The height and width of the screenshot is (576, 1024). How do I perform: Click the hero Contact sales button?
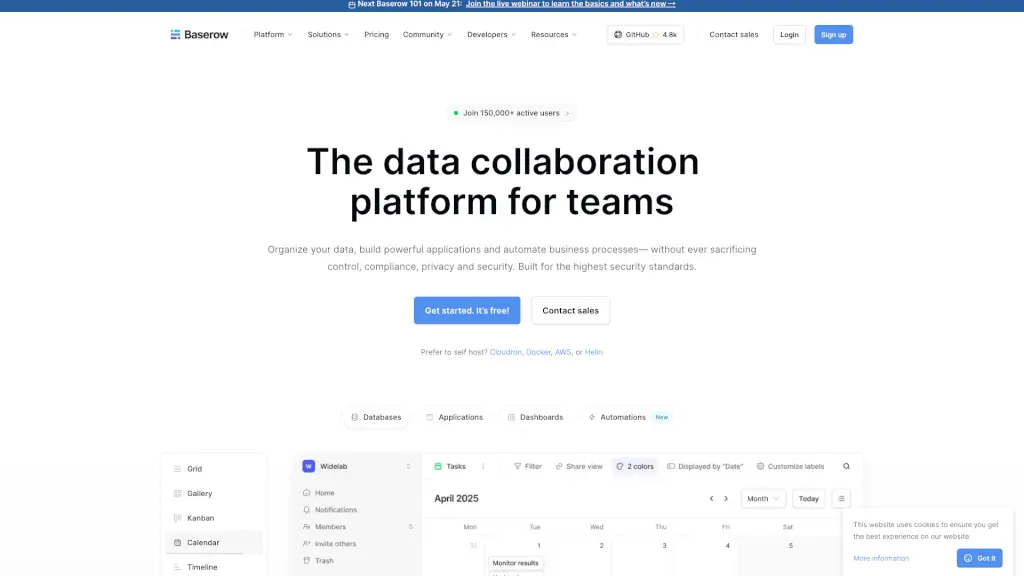coord(570,310)
